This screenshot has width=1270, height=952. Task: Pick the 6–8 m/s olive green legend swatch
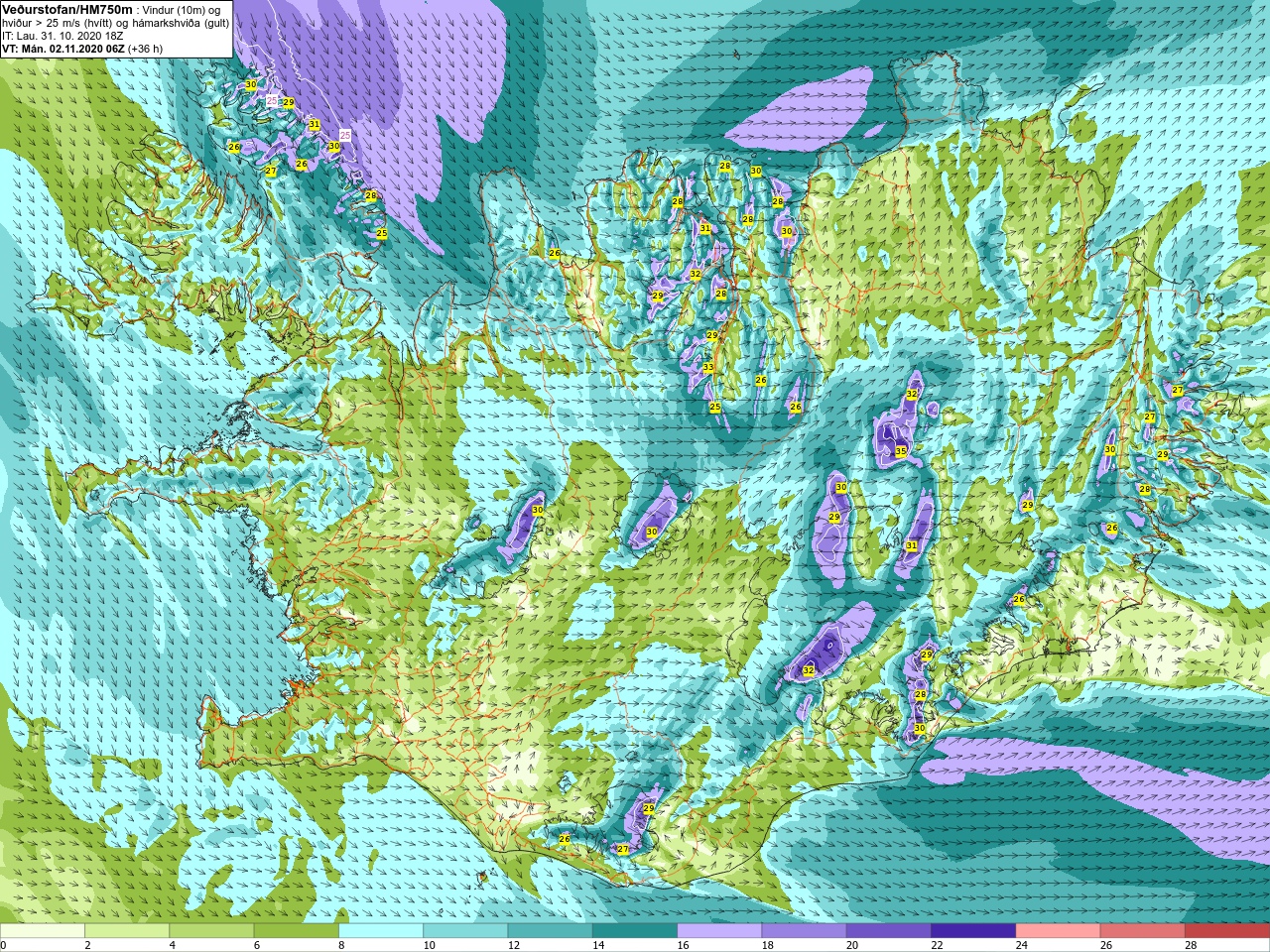[296, 931]
